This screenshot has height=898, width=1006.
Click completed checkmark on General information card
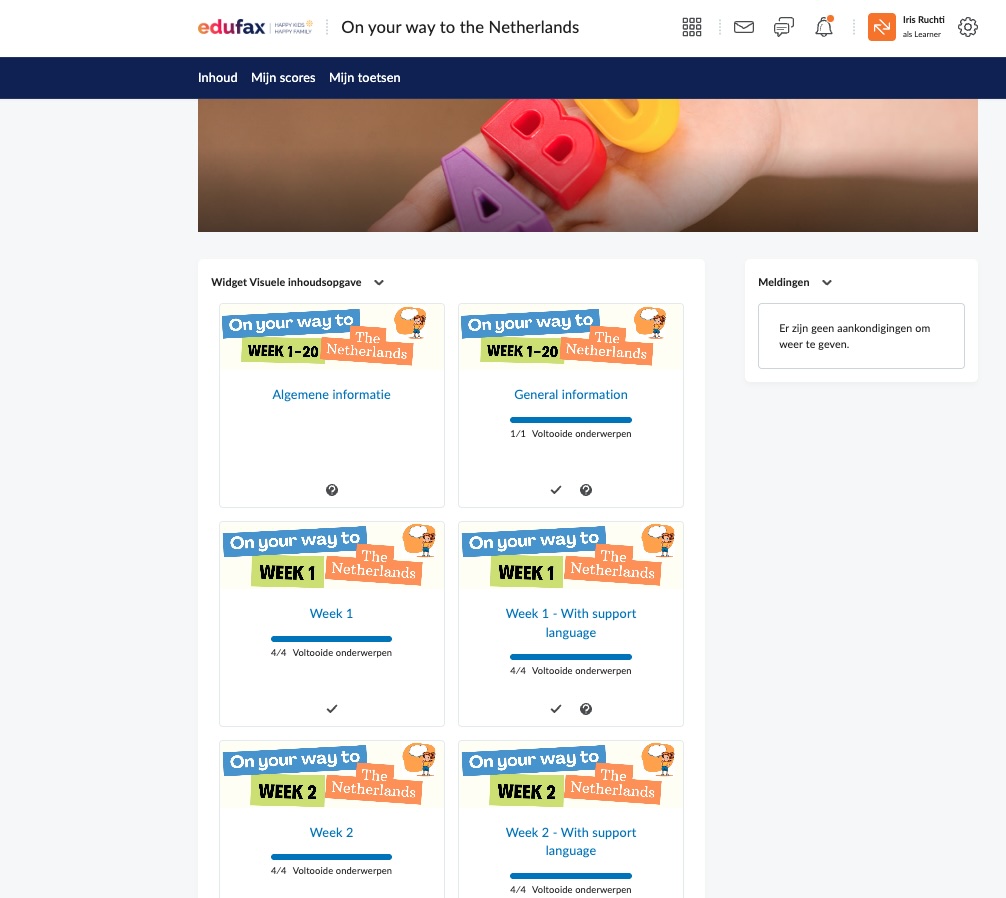tap(556, 490)
